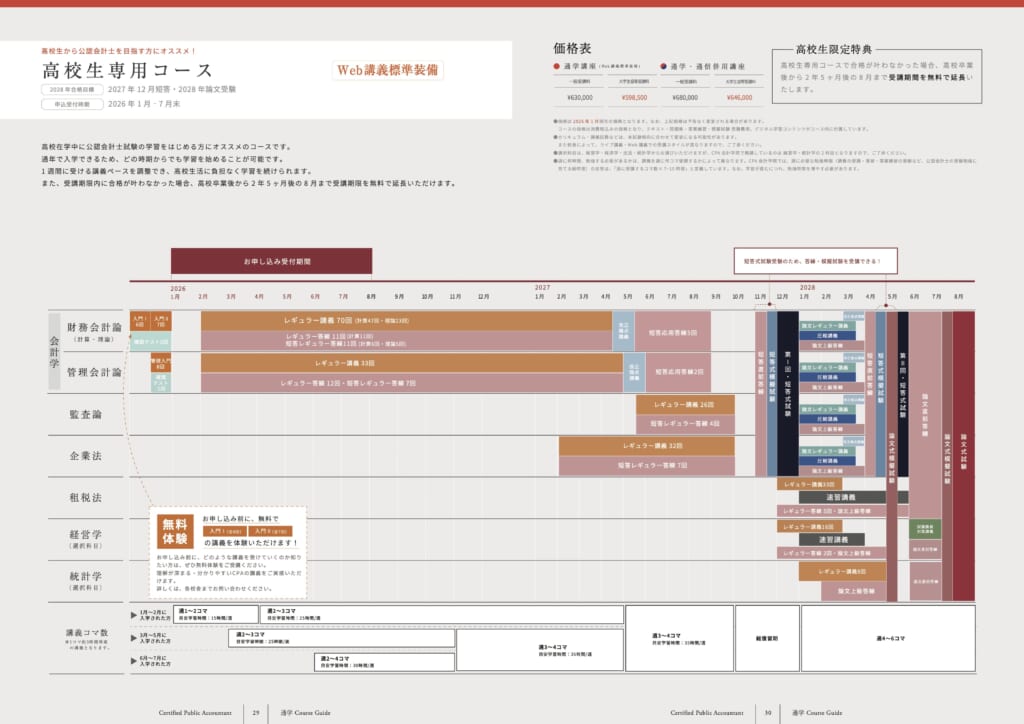Click the お申し込み受付期間 bar
Screen dimensions: 1024x724
[272, 261]
